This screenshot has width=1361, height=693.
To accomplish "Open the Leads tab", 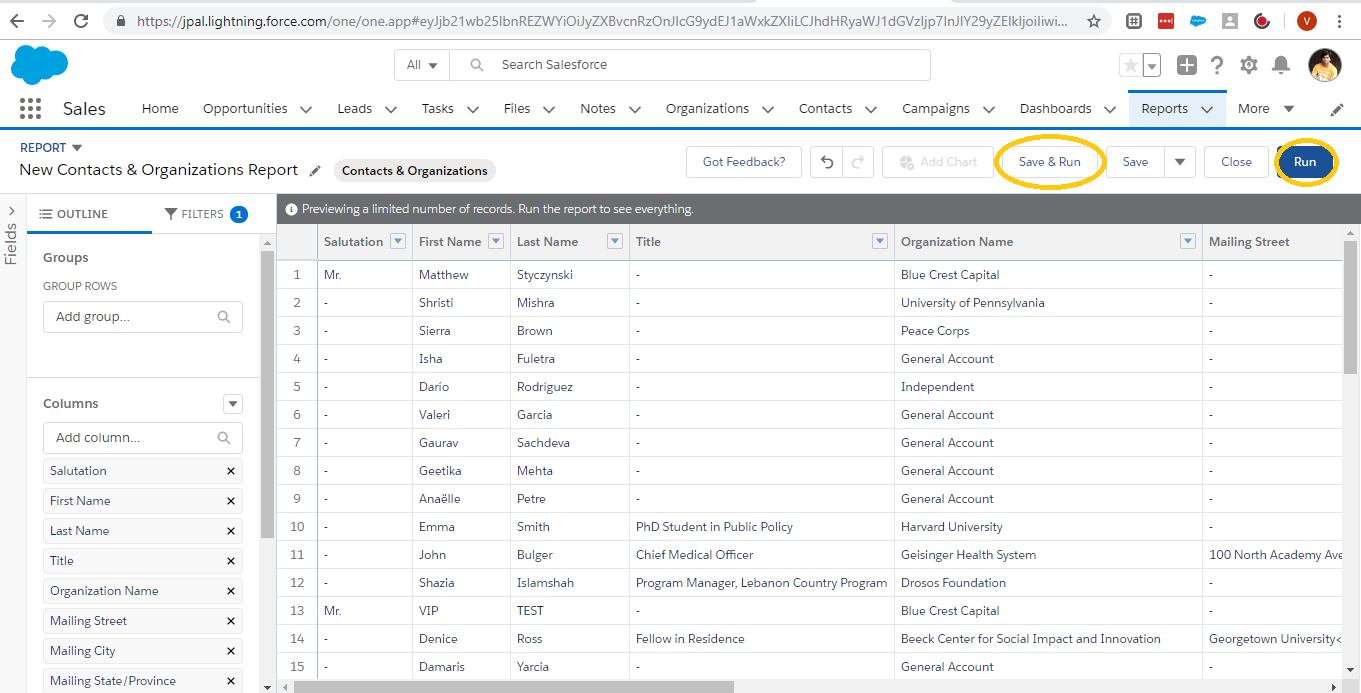I will 354,109.
